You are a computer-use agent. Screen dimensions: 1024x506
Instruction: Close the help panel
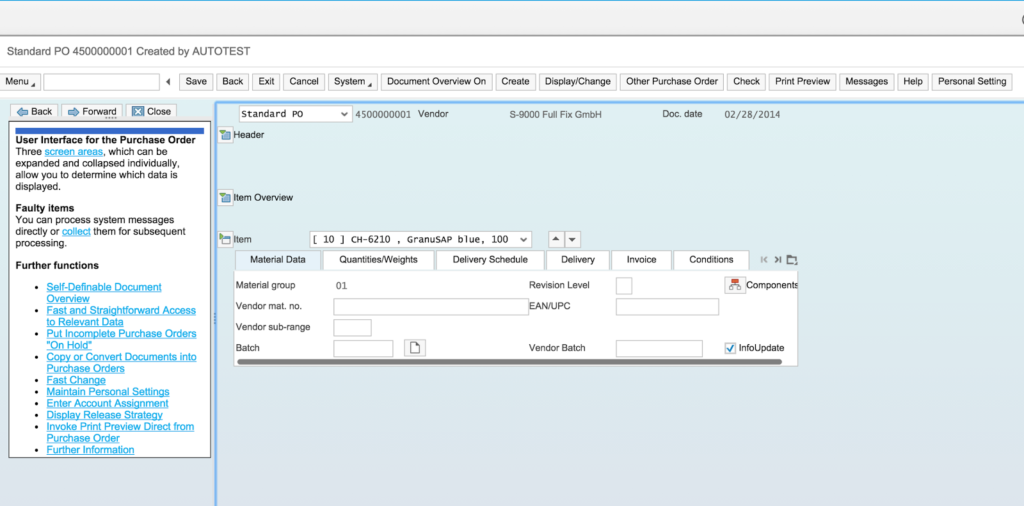tap(151, 112)
